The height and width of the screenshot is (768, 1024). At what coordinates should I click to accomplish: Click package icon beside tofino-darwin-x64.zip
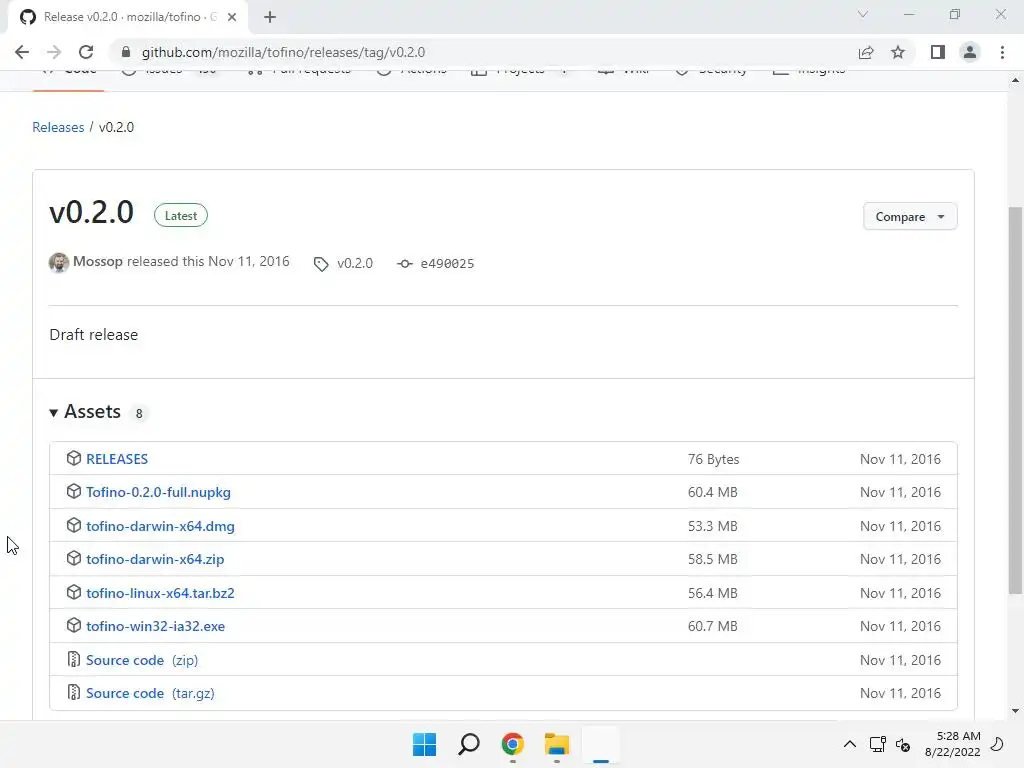point(74,559)
